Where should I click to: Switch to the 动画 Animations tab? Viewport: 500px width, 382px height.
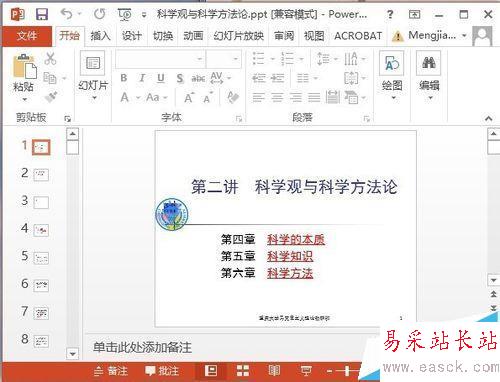pyautogui.click(x=193, y=35)
